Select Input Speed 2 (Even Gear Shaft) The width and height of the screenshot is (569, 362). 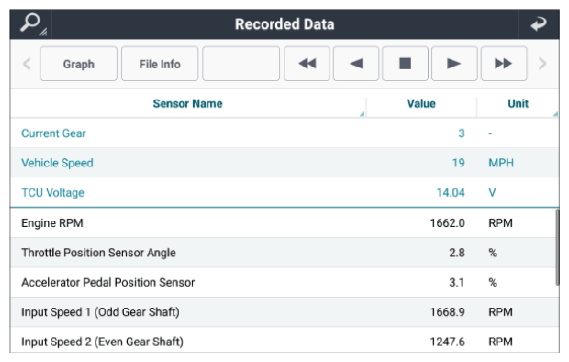[285, 341]
